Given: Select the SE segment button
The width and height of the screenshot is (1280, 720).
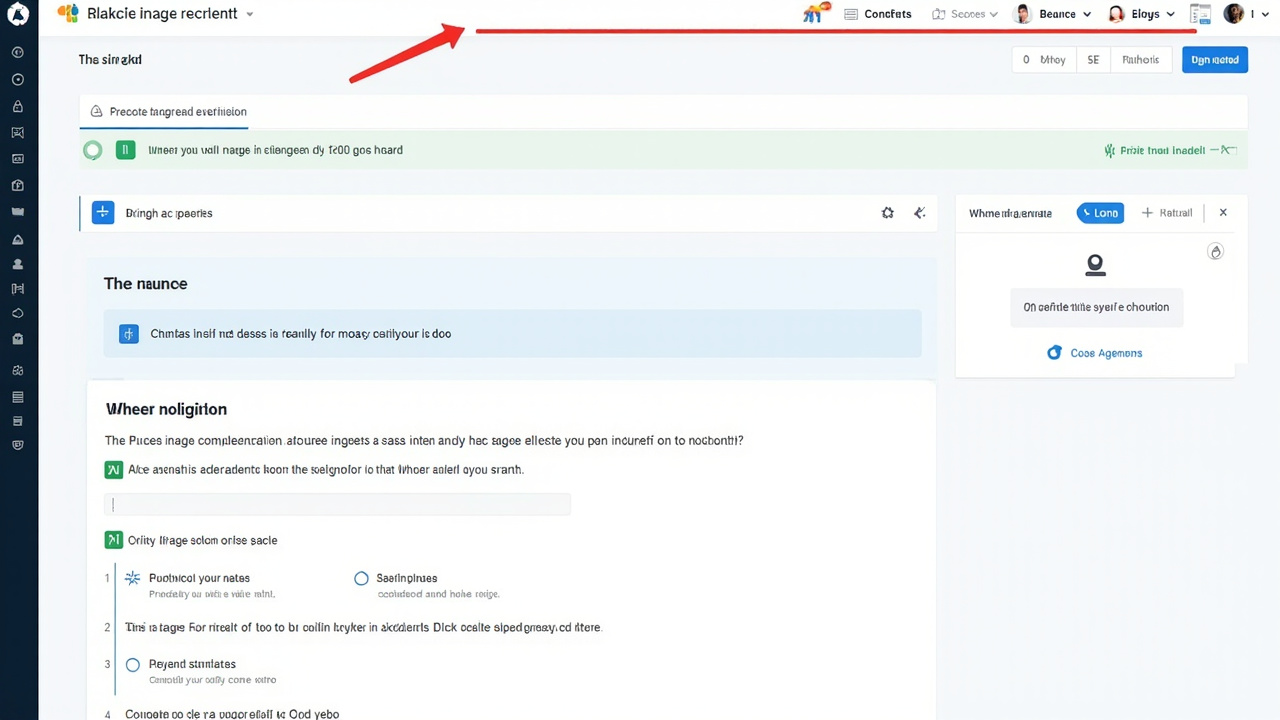Looking at the screenshot, I should [x=1093, y=60].
